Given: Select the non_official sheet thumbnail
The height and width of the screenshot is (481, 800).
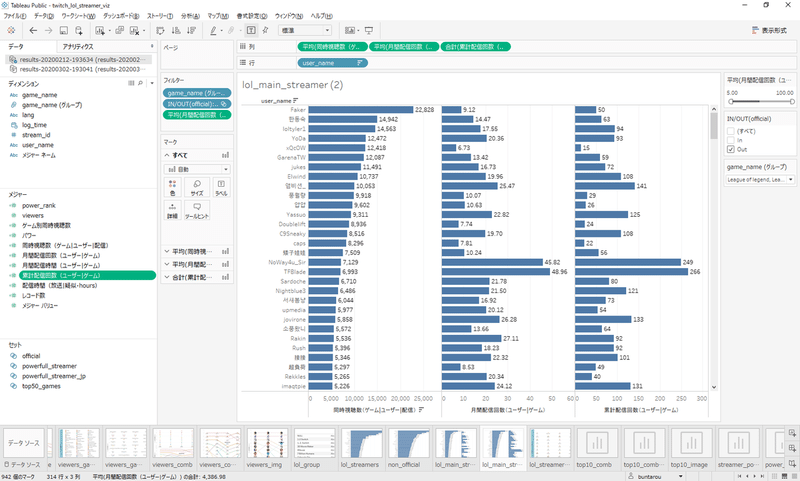Looking at the screenshot, I should pyautogui.click(x=408, y=443).
